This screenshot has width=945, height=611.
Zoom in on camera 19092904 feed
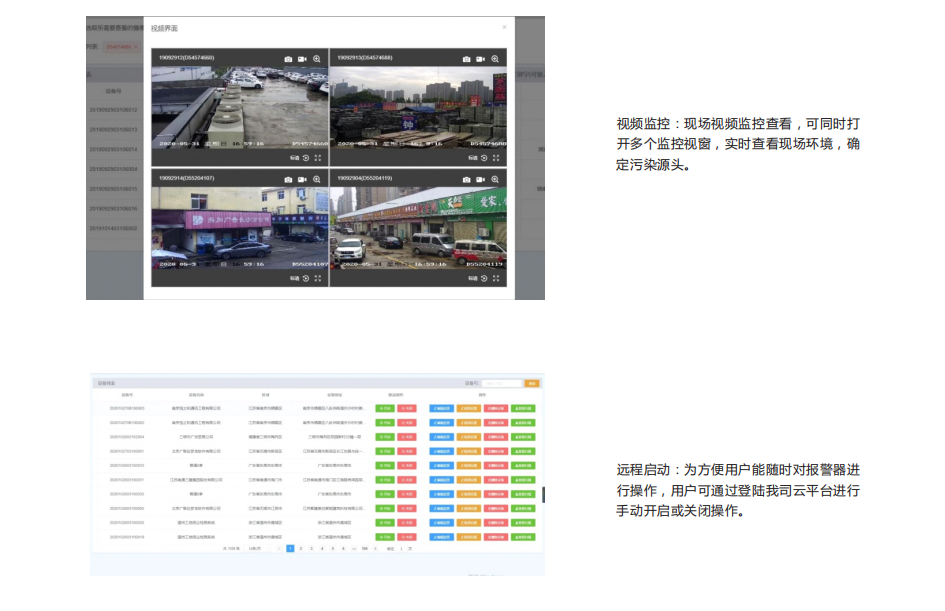click(x=495, y=180)
